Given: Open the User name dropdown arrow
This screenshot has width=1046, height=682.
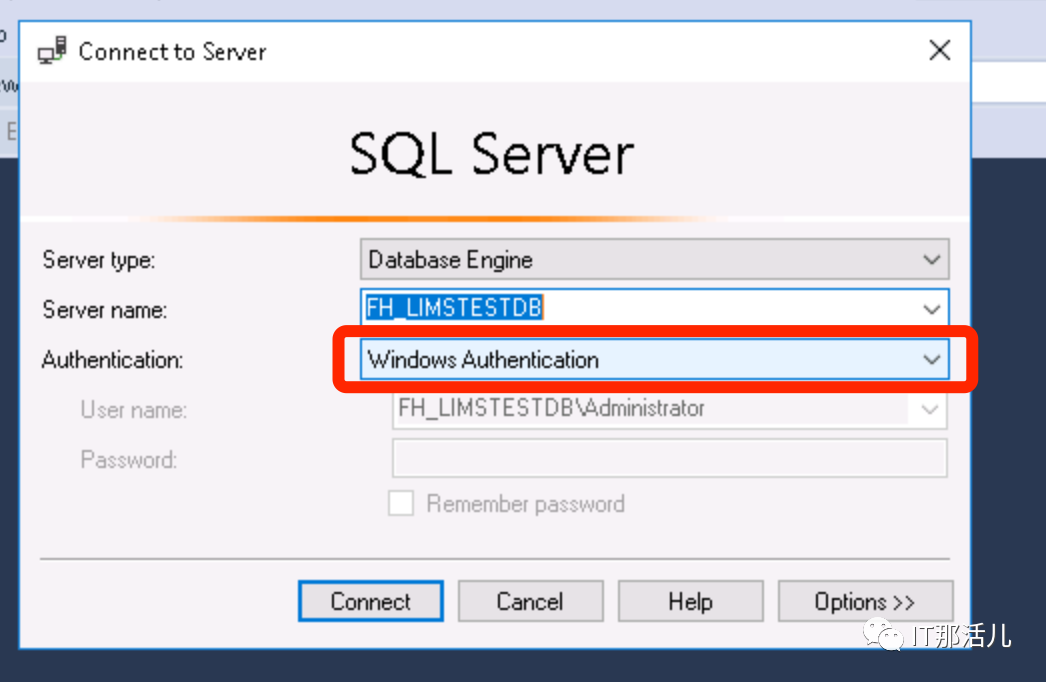Looking at the screenshot, I should (x=930, y=409).
